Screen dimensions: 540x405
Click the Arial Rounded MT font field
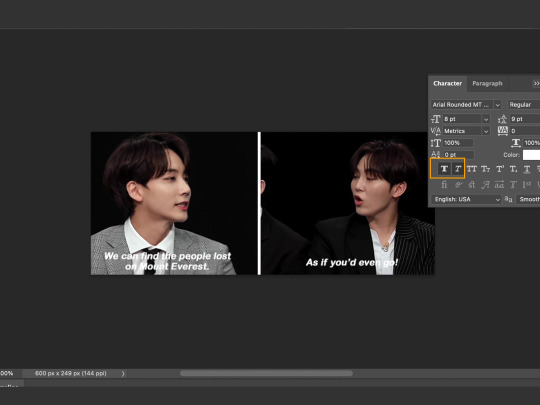(463, 104)
